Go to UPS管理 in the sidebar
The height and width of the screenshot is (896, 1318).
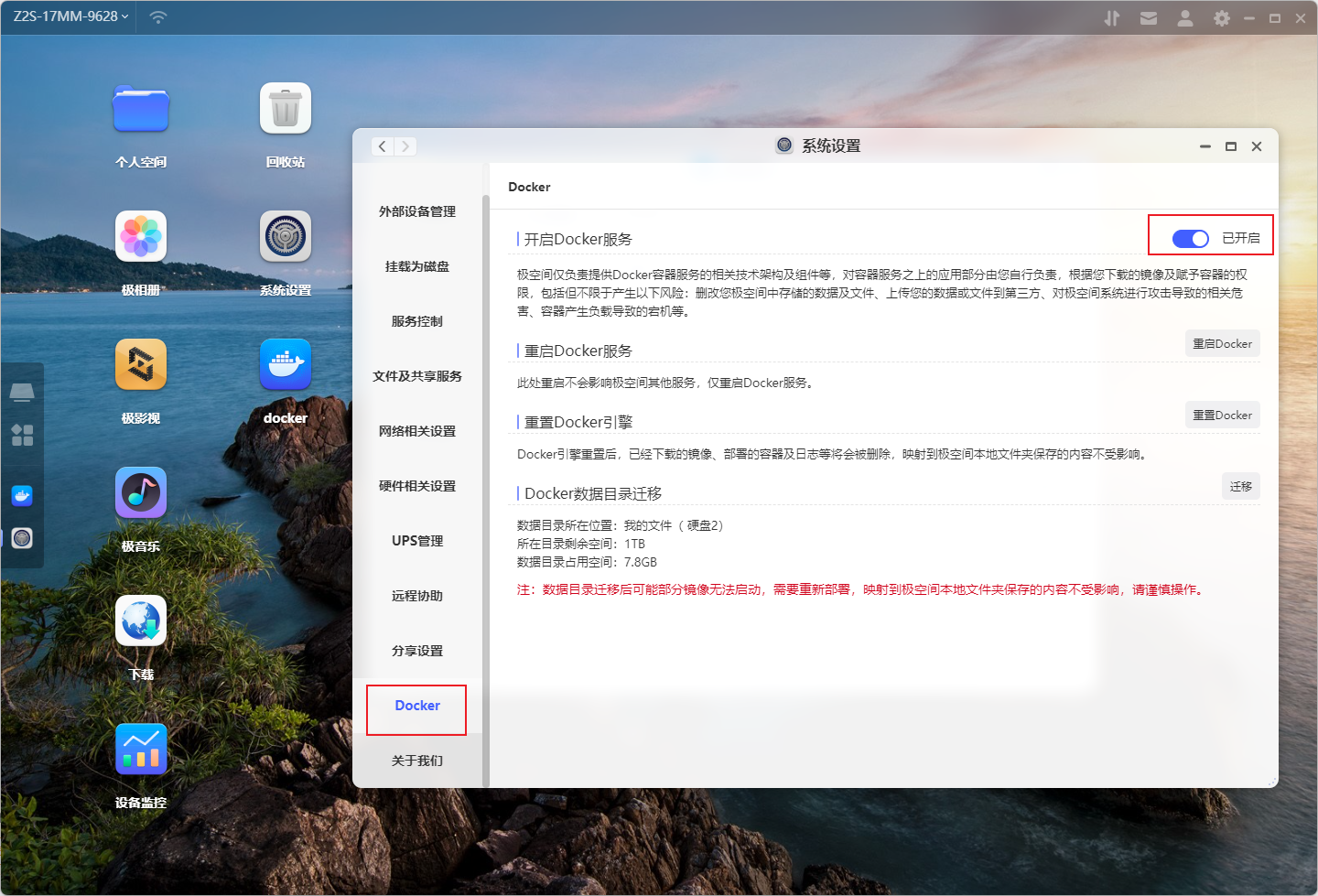[x=417, y=541]
